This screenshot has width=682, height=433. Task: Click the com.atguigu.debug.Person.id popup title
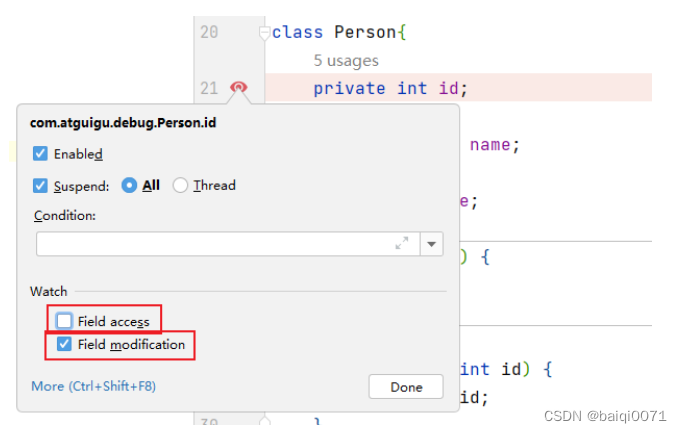point(123,123)
